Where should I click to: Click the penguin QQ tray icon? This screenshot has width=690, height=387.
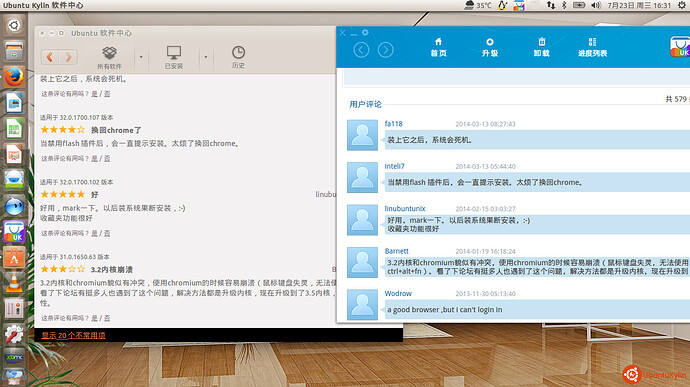503,5
